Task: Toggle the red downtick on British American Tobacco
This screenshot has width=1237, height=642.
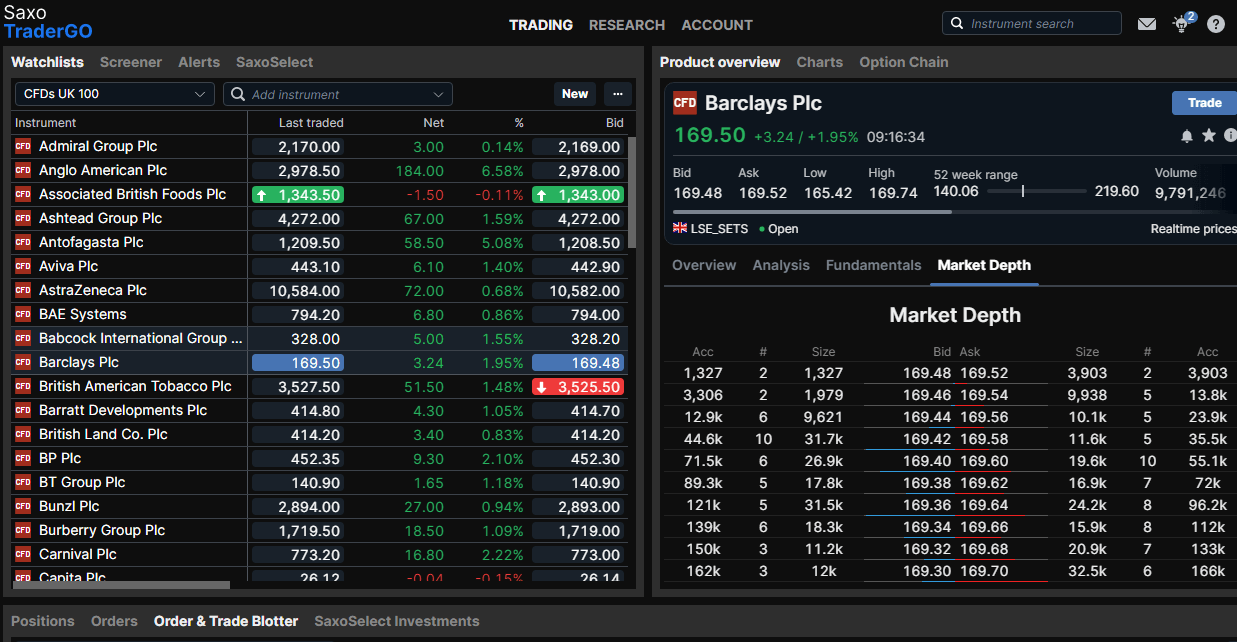Action: click(x=541, y=386)
